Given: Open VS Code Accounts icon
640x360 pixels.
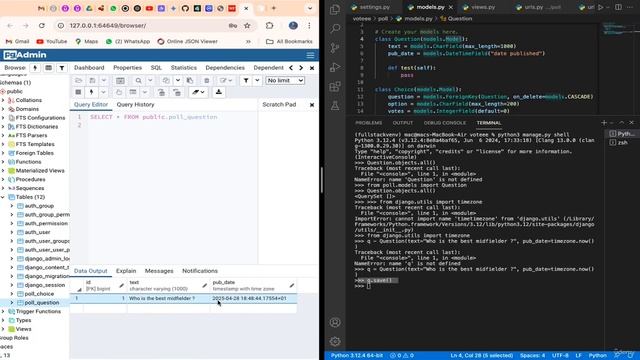Looking at the screenshot, I should (335, 322).
